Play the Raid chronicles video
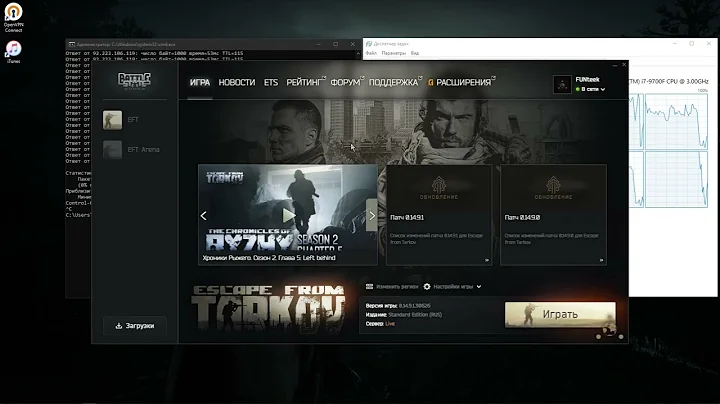This screenshot has width=720, height=404. click(288, 215)
